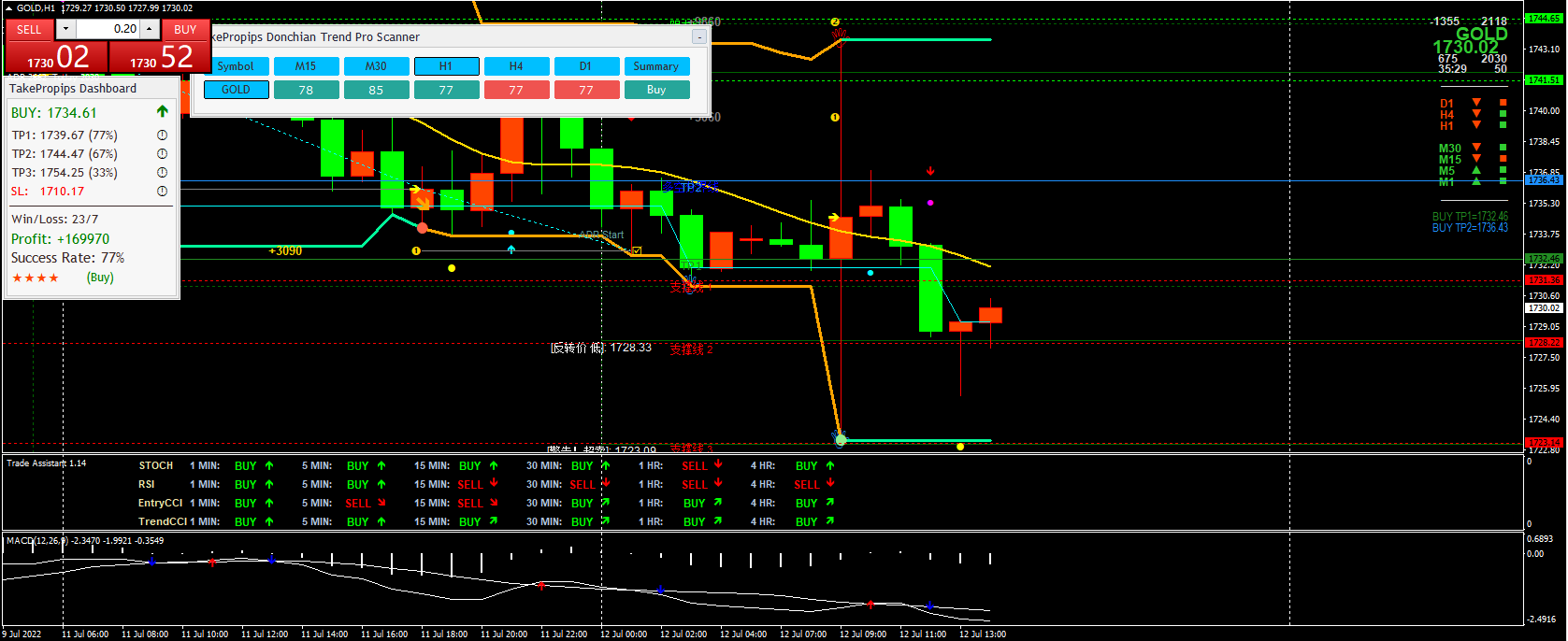Image resolution: width=1568 pixels, height=641 pixels.
Task: Click the green 77 cell under H1
Action: pyautogui.click(x=446, y=90)
